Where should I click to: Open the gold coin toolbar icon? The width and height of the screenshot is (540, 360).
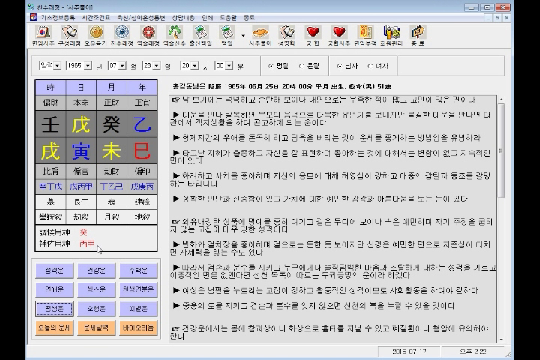click(96, 32)
